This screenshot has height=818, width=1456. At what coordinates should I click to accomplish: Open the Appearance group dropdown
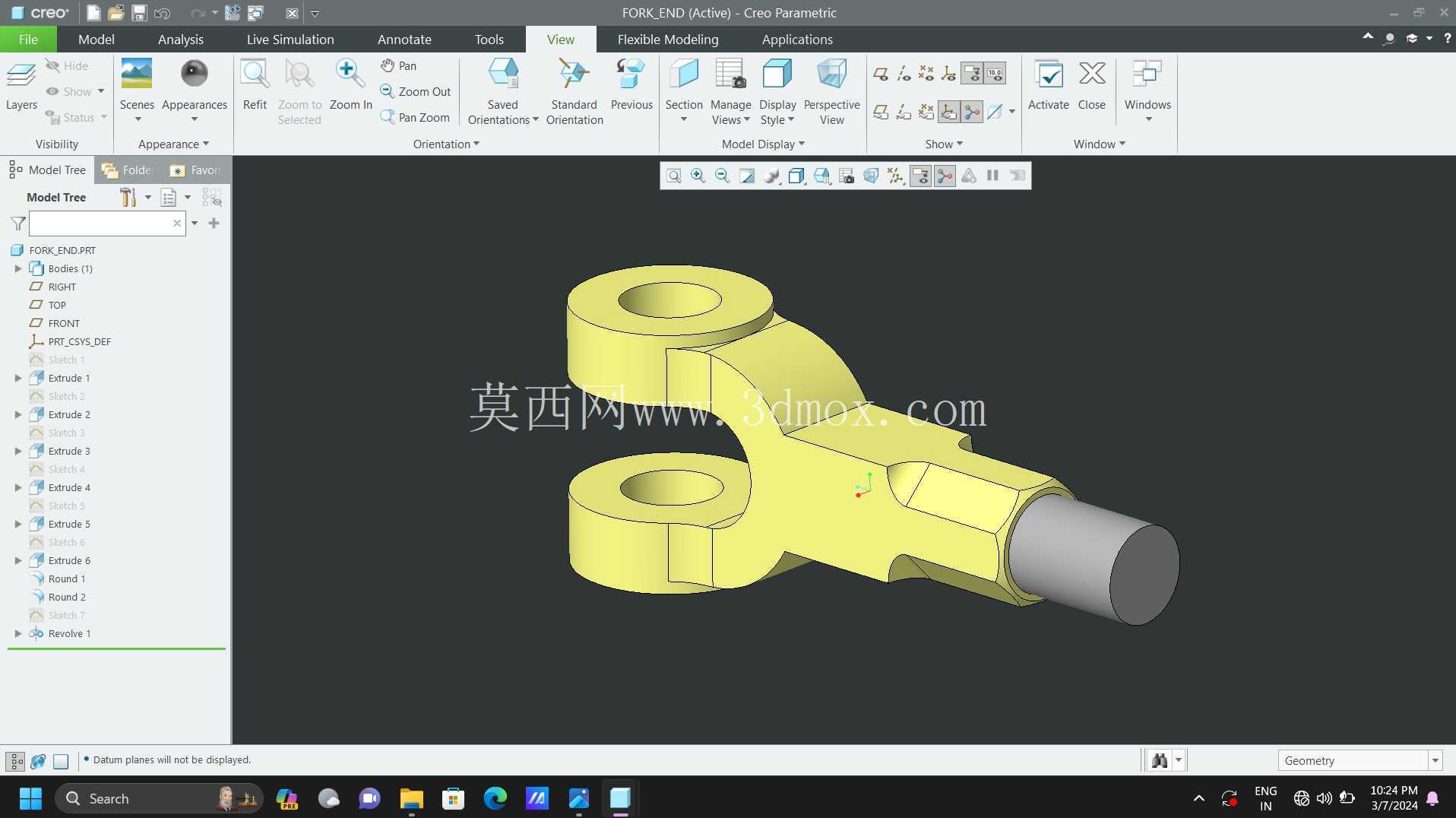coord(173,144)
